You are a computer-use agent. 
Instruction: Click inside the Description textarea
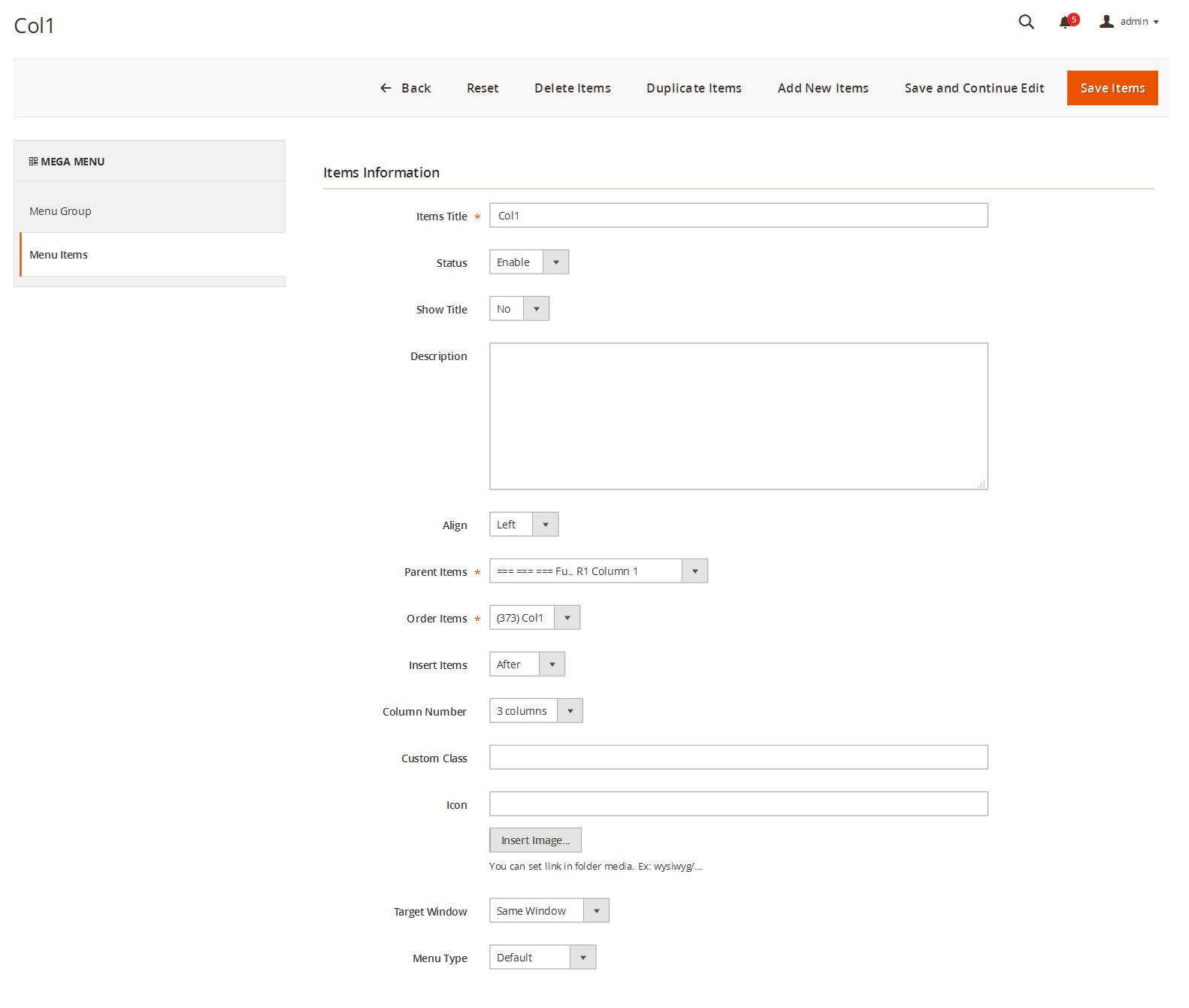tap(737, 416)
